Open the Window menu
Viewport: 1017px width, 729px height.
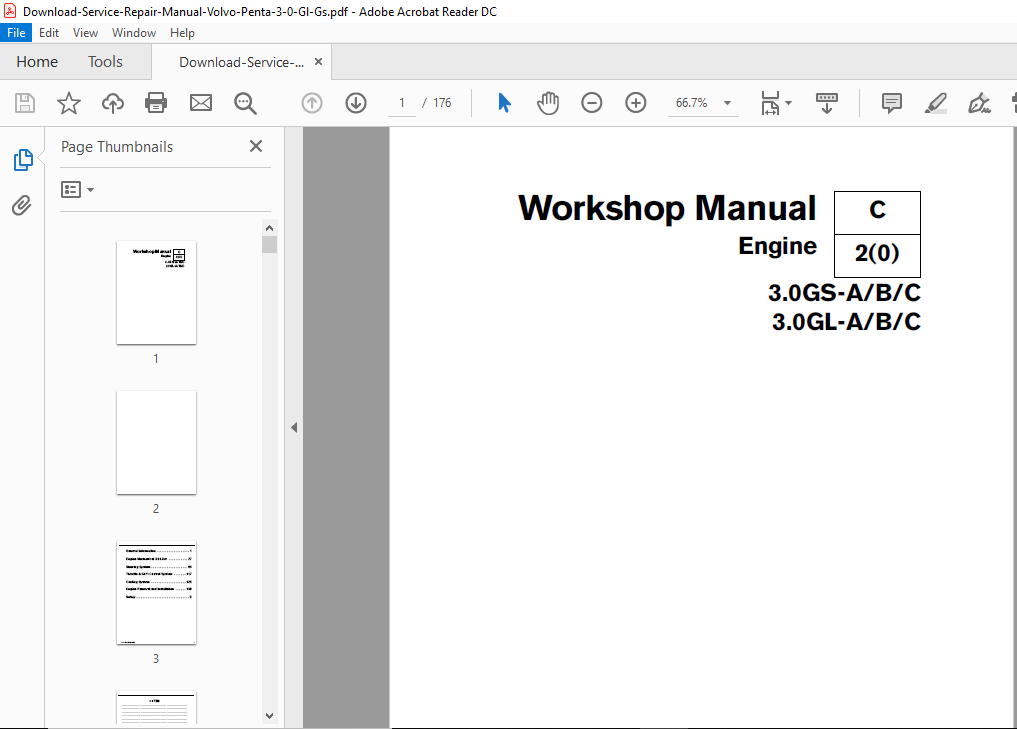coord(134,32)
